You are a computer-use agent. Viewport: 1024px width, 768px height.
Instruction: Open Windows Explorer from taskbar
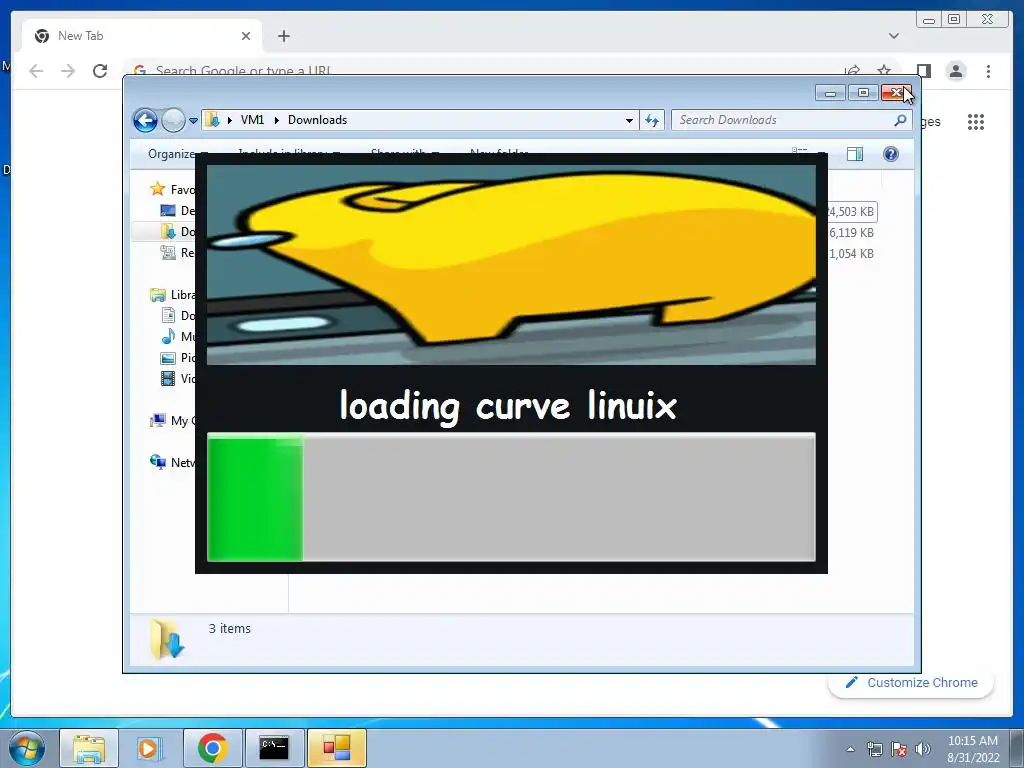point(89,748)
